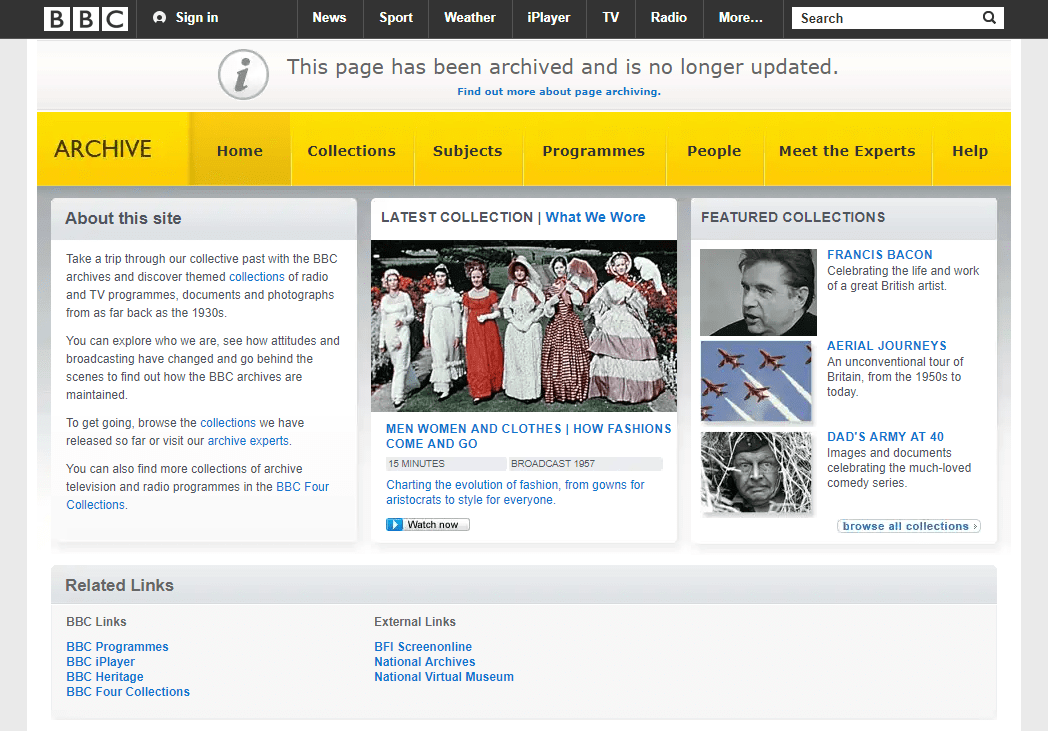The width and height of the screenshot is (1048, 731).
Task: Visit BFI Screenonline external link
Action: tap(423, 647)
